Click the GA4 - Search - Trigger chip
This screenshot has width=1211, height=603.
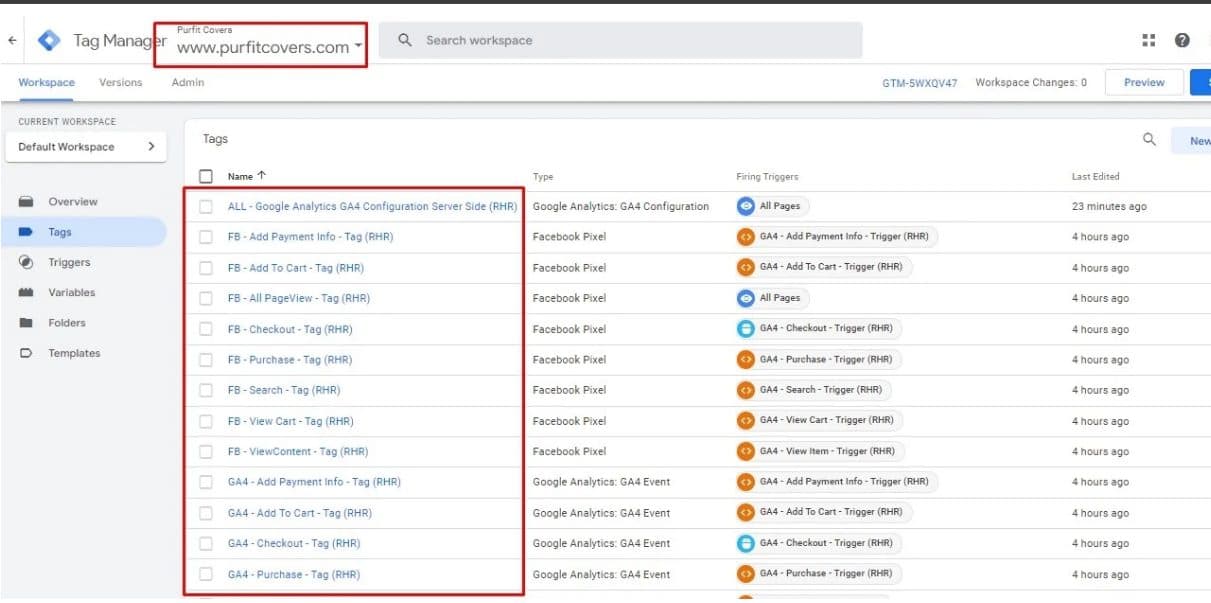pos(813,390)
